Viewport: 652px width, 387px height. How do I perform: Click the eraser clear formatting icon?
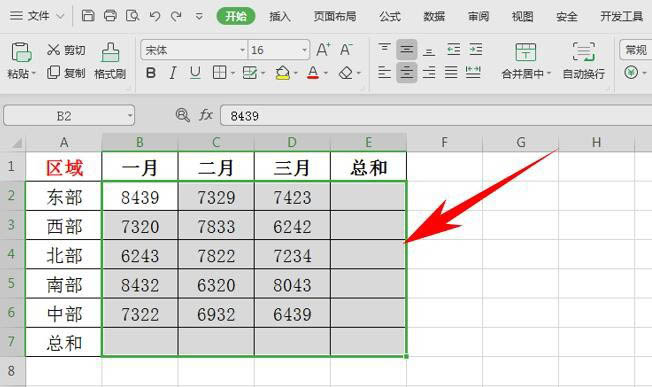pyautogui.click(x=346, y=73)
